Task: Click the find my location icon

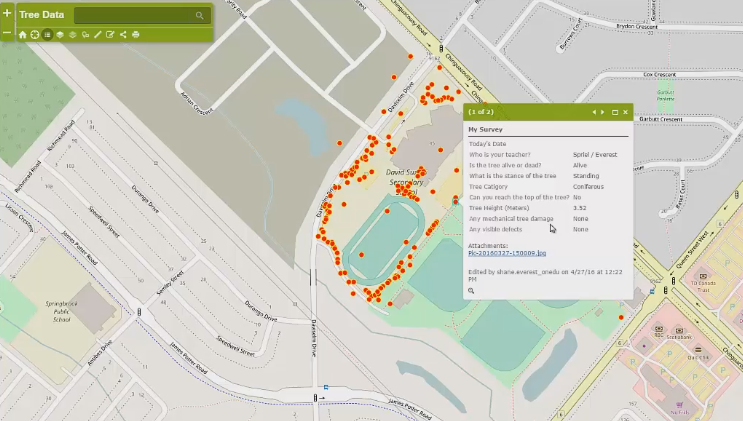Action: pos(35,35)
